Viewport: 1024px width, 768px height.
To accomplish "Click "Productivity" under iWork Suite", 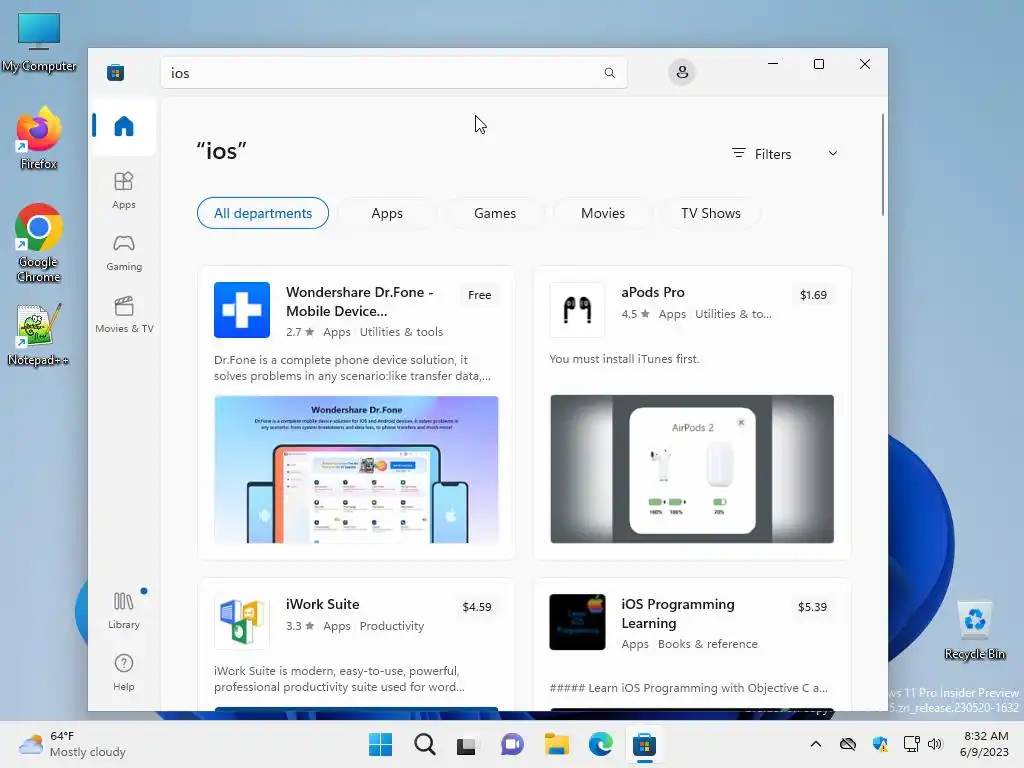I will click(392, 626).
